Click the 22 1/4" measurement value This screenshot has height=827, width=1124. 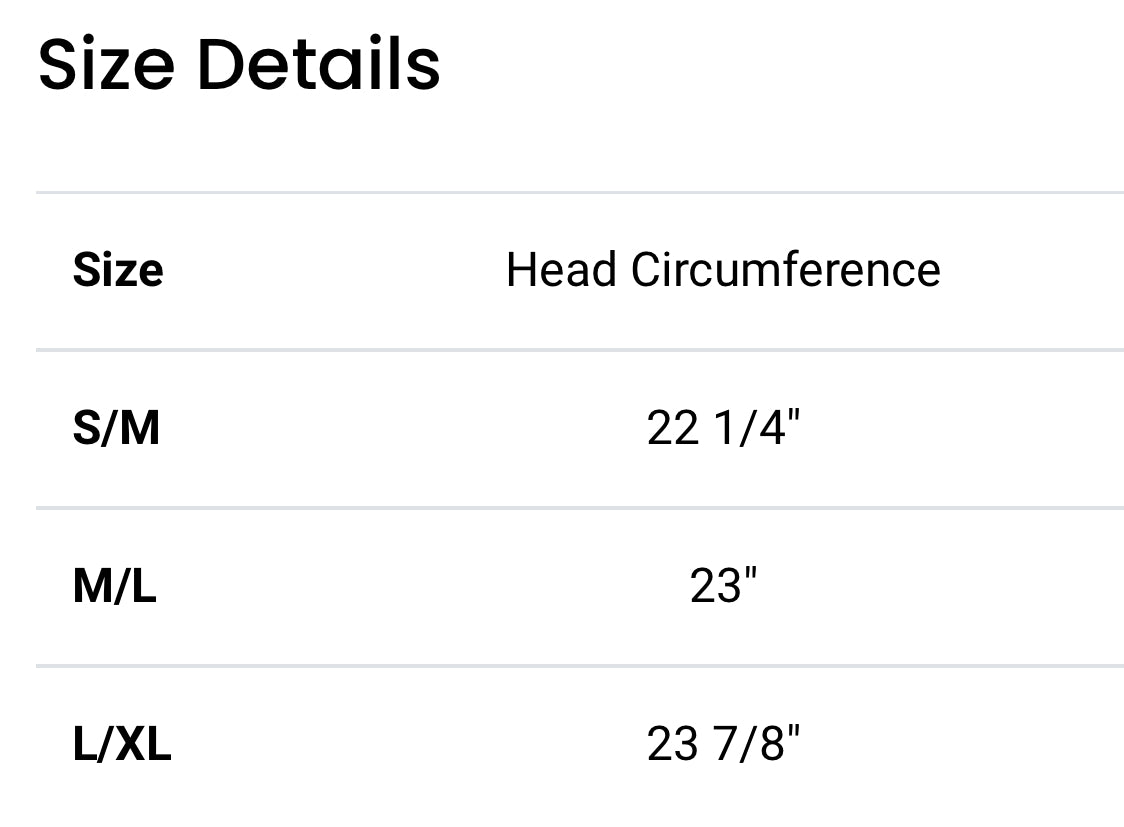pos(723,428)
